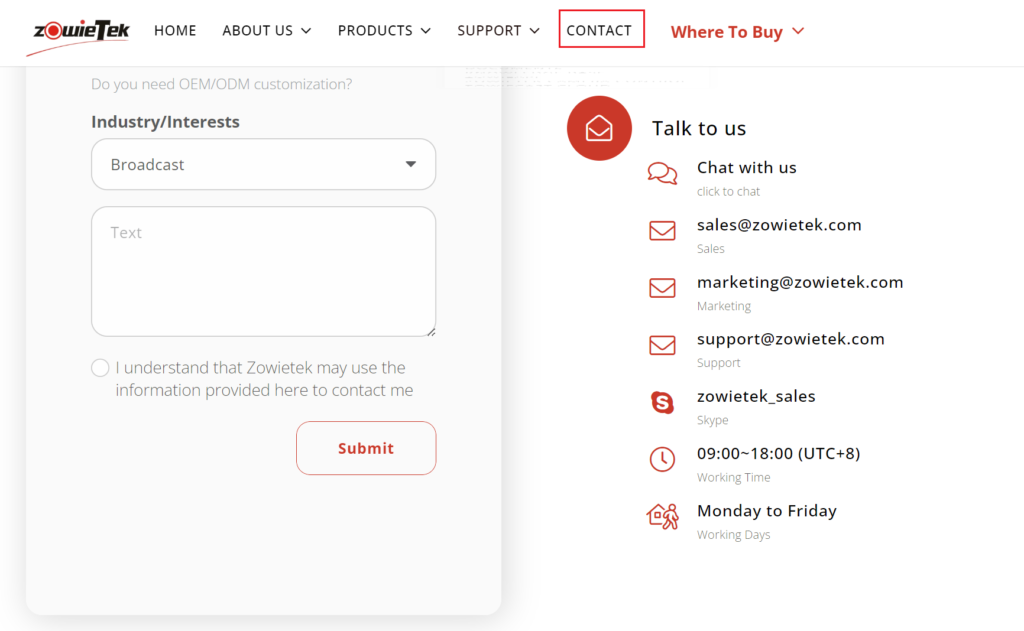The width and height of the screenshot is (1024, 631).
Task: Click the clock Working Time icon
Action: pyautogui.click(x=662, y=459)
